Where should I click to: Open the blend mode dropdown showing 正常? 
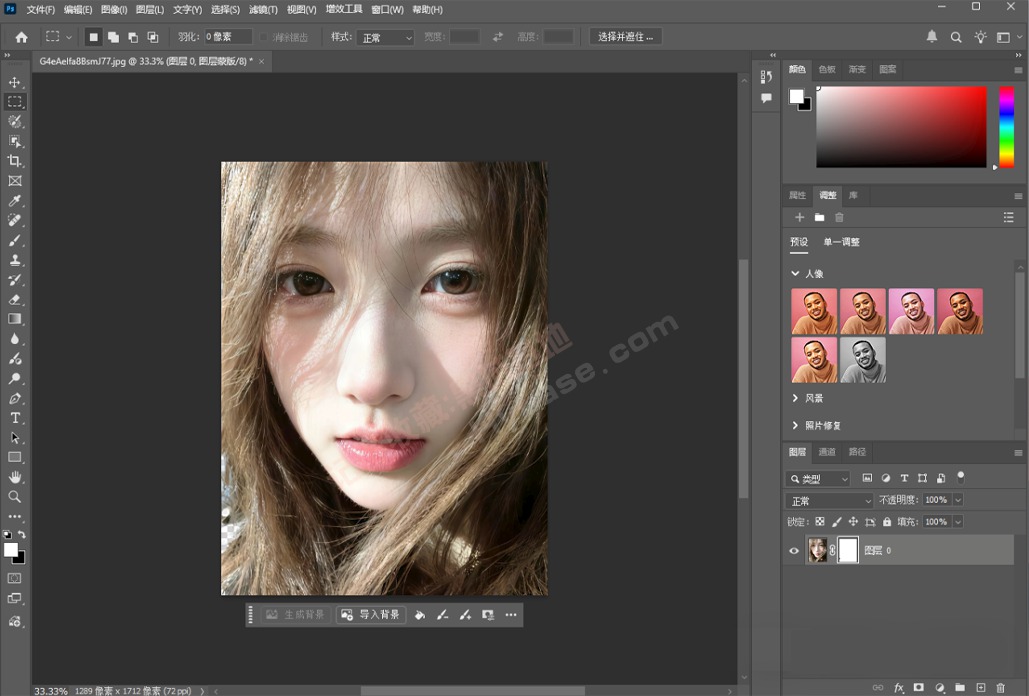pyautogui.click(x=828, y=499)
